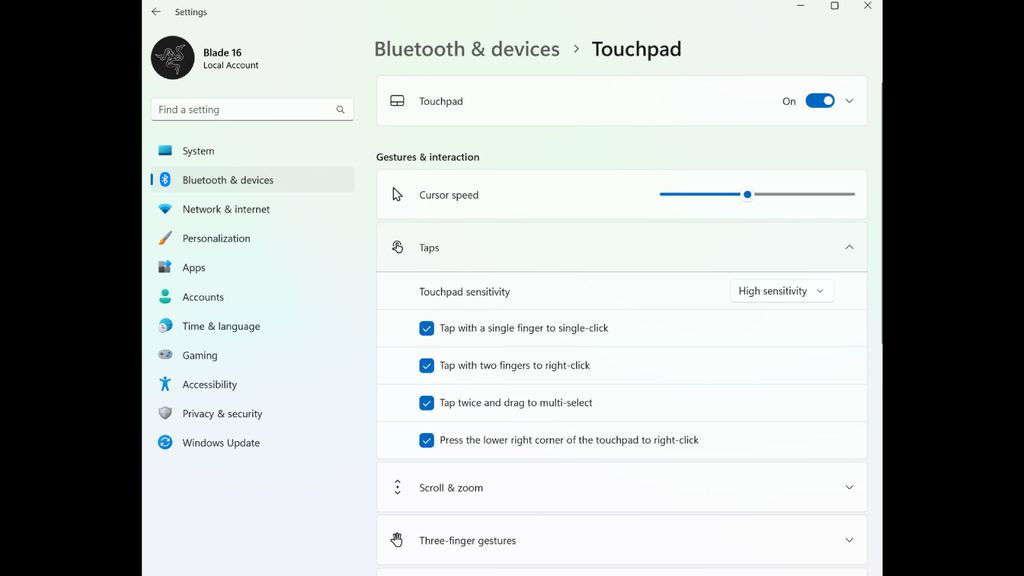The height and width of the screenshot is (576, 1024).
Task: Disable tap twice and drag to multi-select
Action: point(426,402)
